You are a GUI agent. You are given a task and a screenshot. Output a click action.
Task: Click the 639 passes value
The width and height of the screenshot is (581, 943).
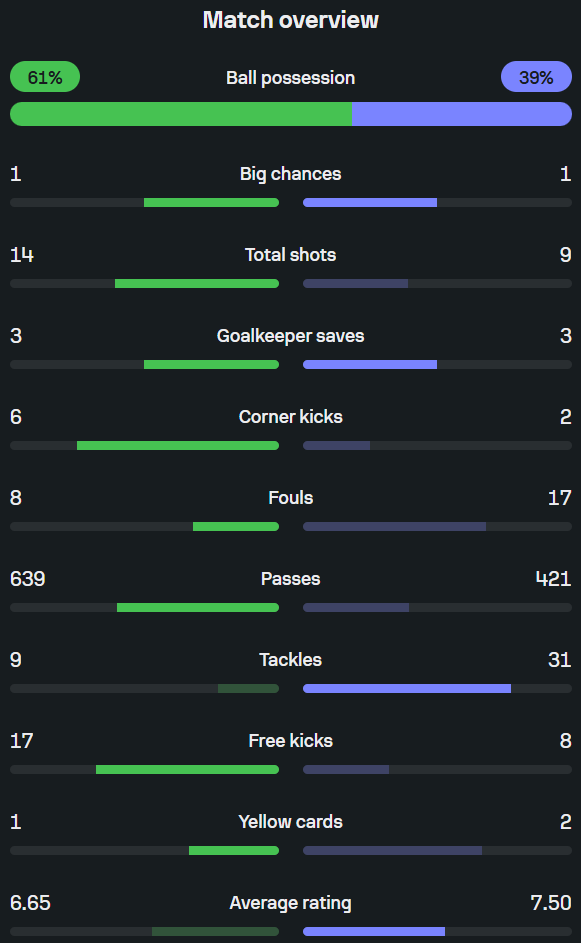[28, 579]
